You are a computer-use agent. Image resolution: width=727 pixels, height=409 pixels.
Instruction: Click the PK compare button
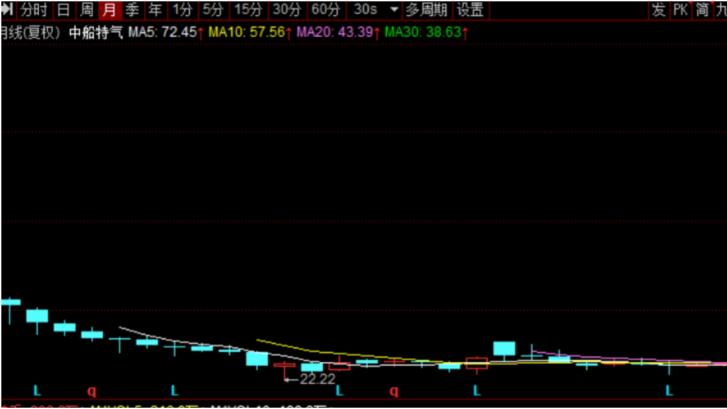pyautogui.click(x=680, y=10)
